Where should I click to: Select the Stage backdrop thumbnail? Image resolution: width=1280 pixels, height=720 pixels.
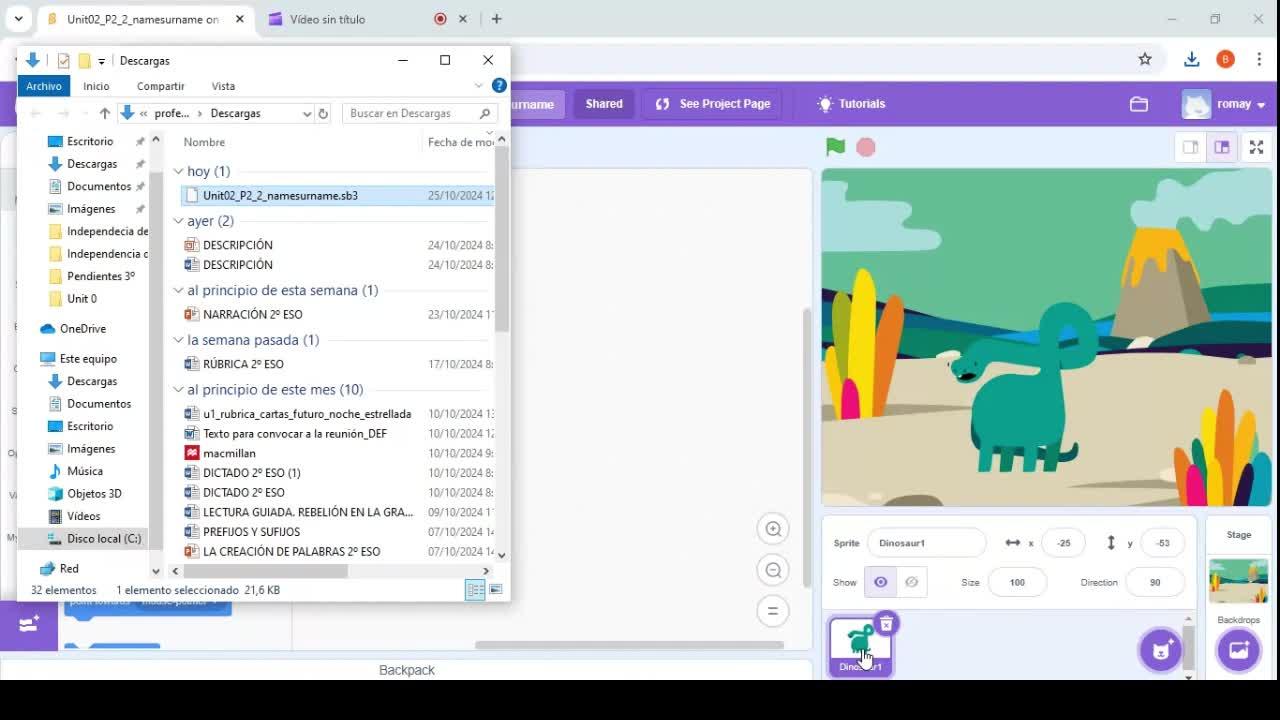(x=1238, y=582)
